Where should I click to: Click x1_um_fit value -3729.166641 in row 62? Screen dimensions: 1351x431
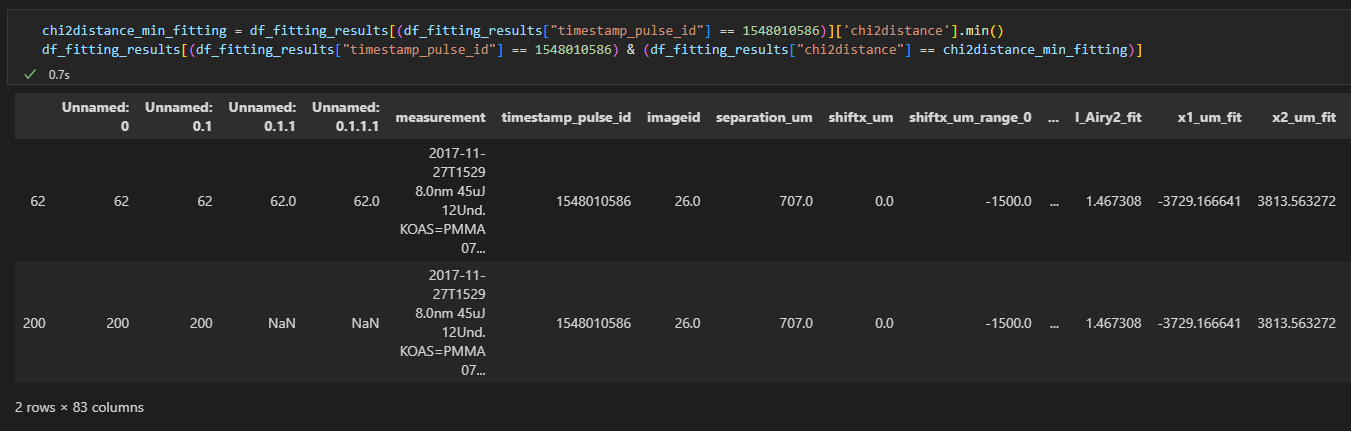click(x=1200, y=201)
